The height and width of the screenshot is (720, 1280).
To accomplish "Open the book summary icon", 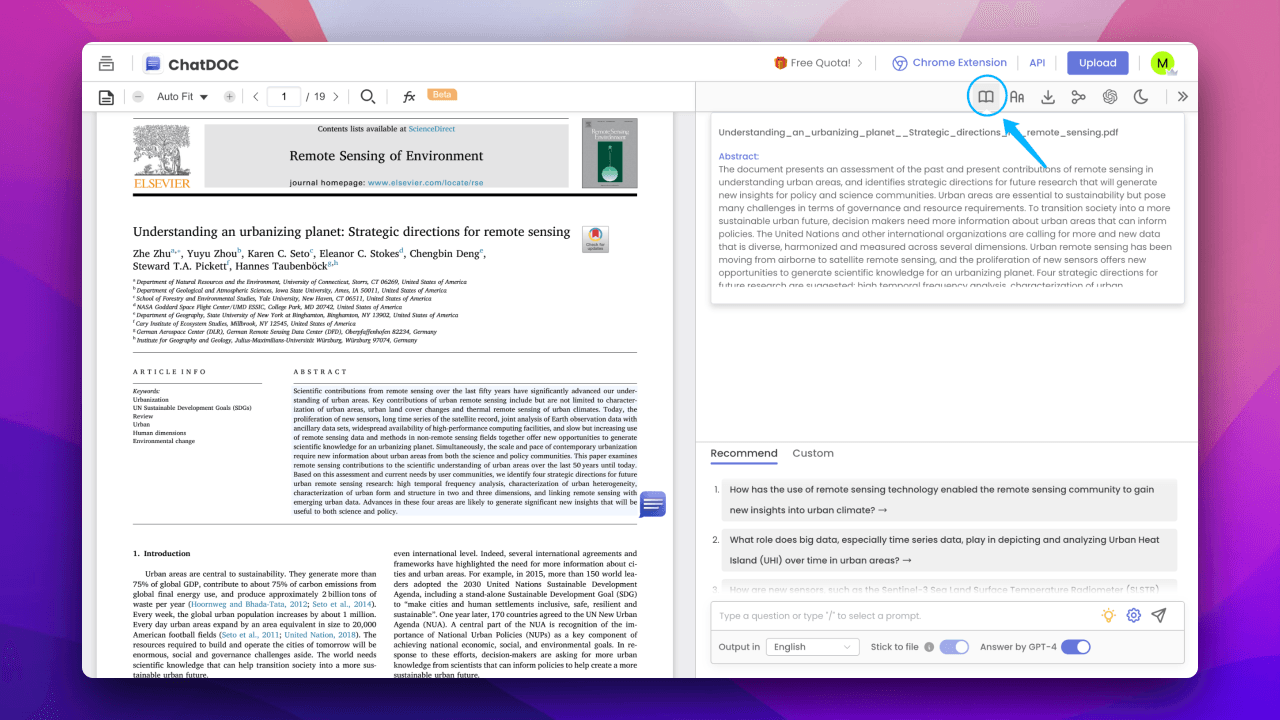I will click(x=986, y=97).
